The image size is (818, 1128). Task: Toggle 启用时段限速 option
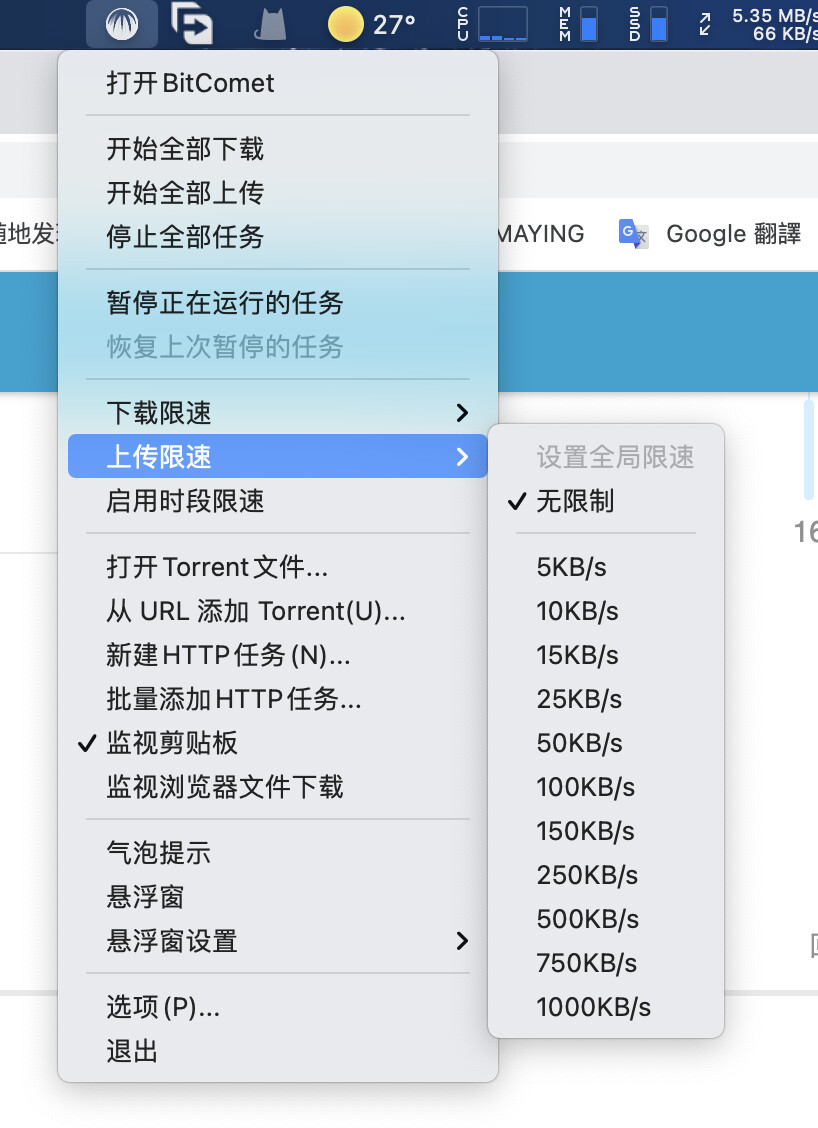pyautogui.click(x=278, y=501)
